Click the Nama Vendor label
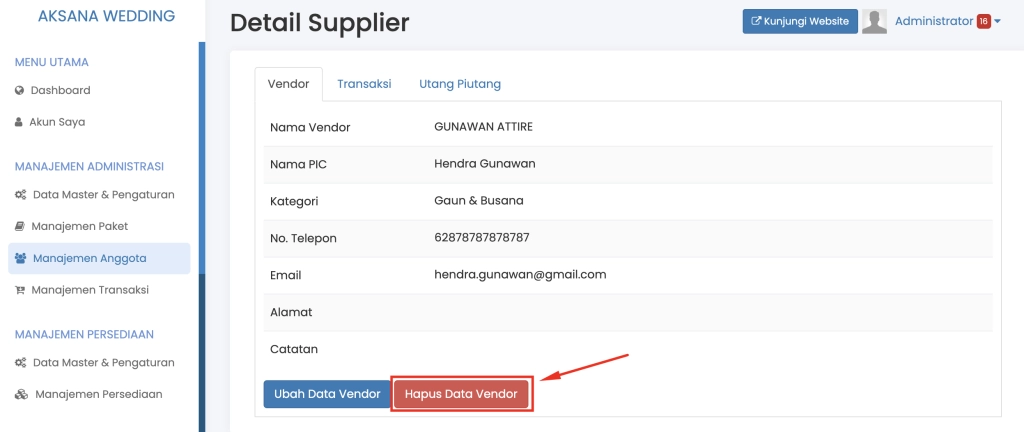 (310, 128)
